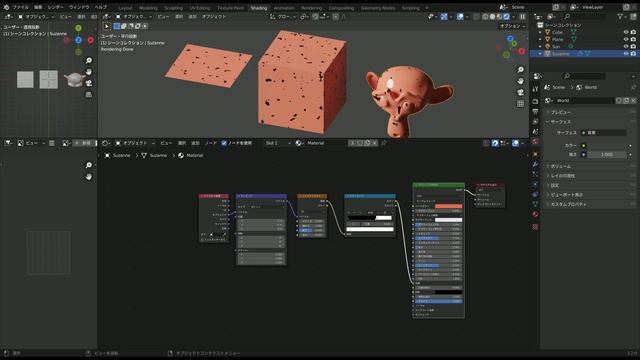The height and width of the screenshot is (360, 640).
Task: Toggle camera view in main viewport
Action: coord(520,92)
